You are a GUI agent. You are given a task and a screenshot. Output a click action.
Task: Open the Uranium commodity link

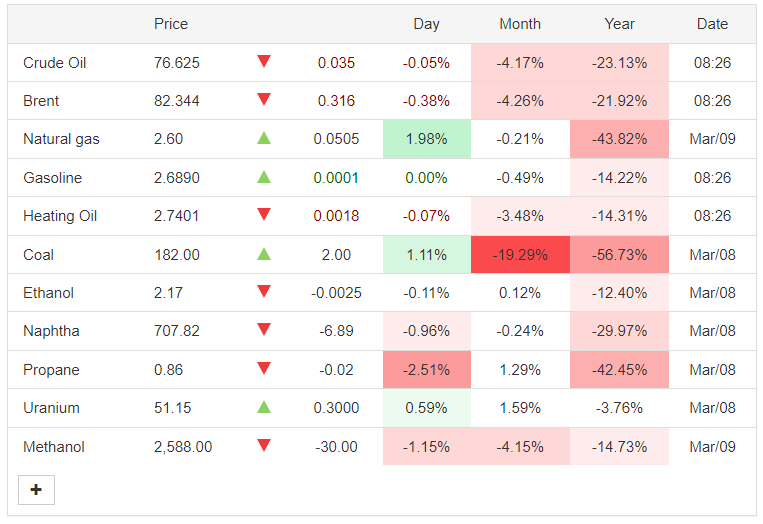[x=51, y=408]
